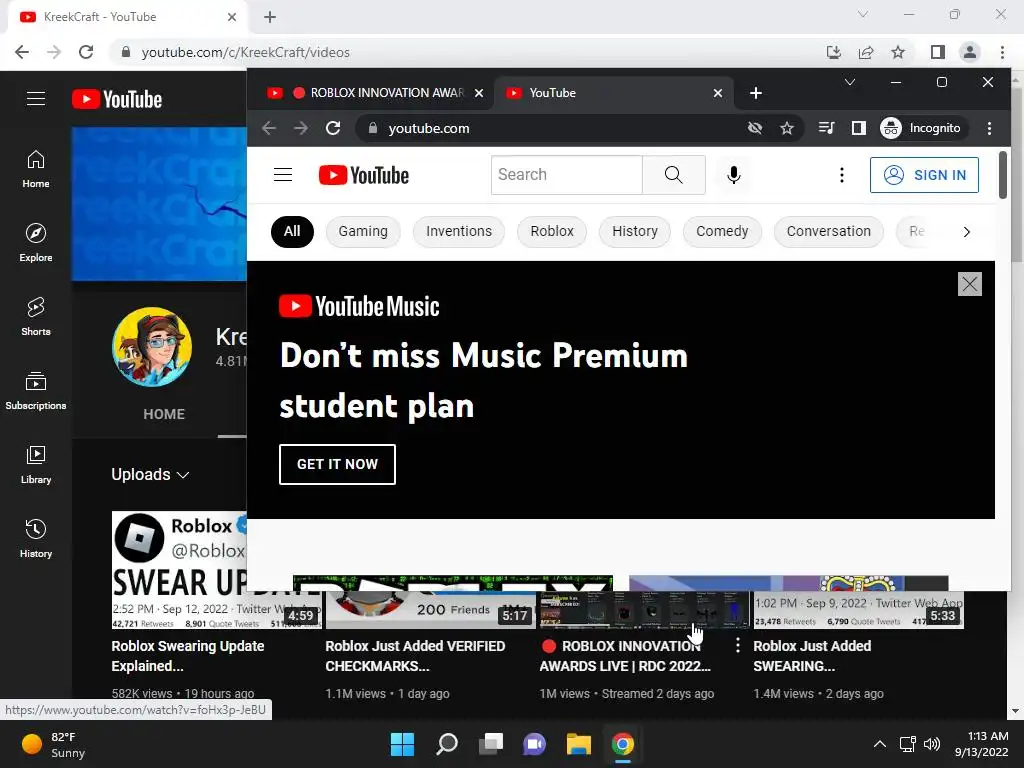This screenshot has height=768, width=1024.
Task: Open video 'Roblox Just Added VERIFIED CHECKMARKS...'
Action: pos(415,656)
